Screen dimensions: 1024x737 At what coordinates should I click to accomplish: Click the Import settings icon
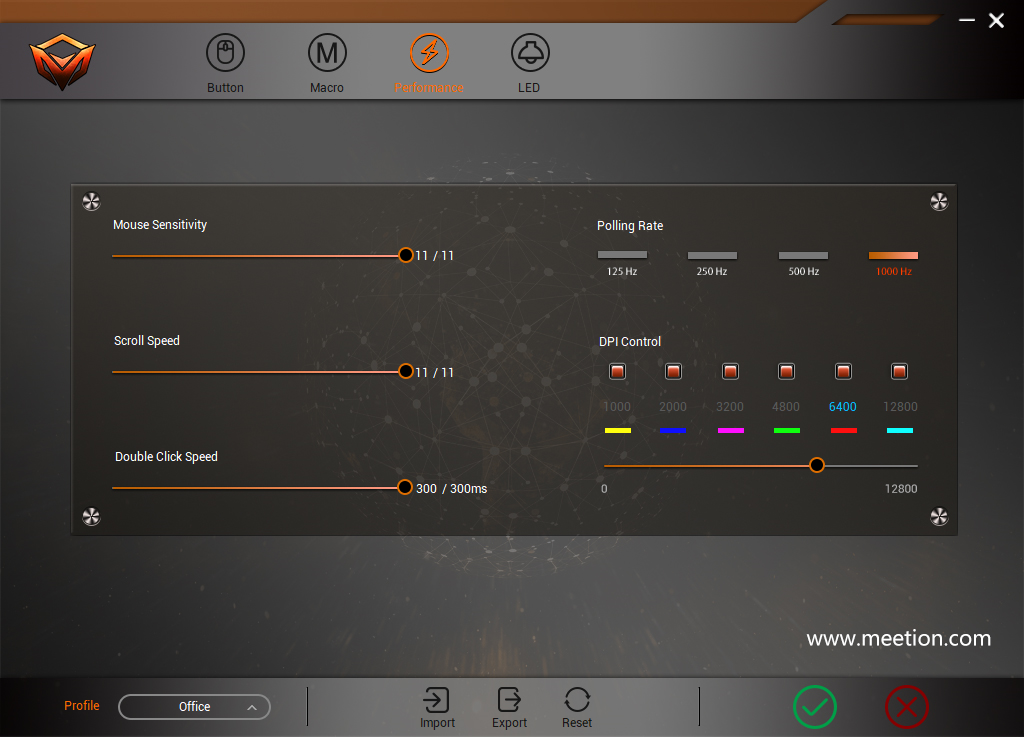pos(437,700)
